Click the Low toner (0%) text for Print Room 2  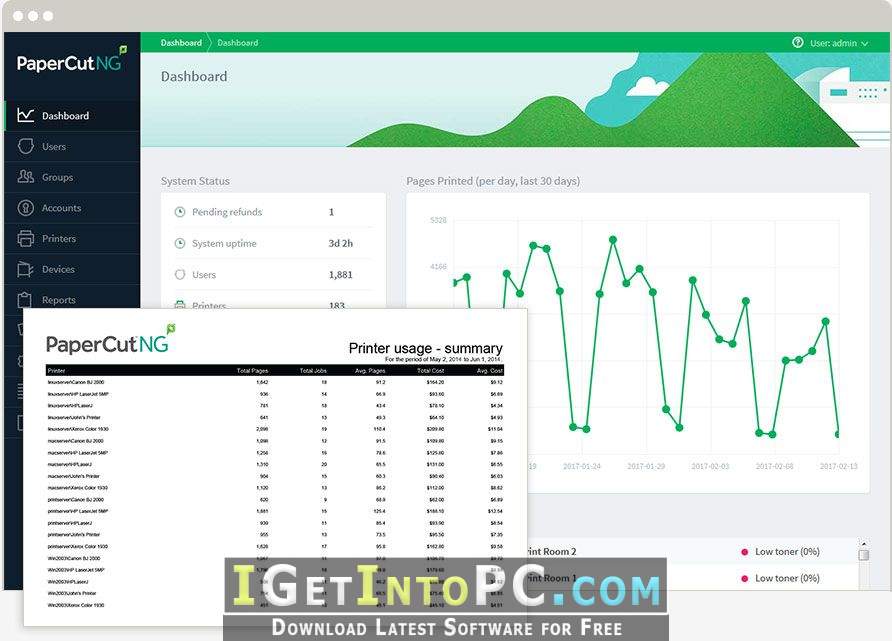point(787,552)
